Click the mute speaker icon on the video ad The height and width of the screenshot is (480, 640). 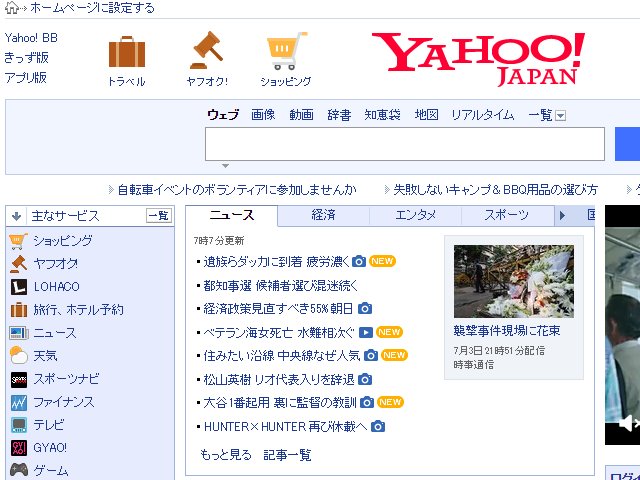point(629,423)
